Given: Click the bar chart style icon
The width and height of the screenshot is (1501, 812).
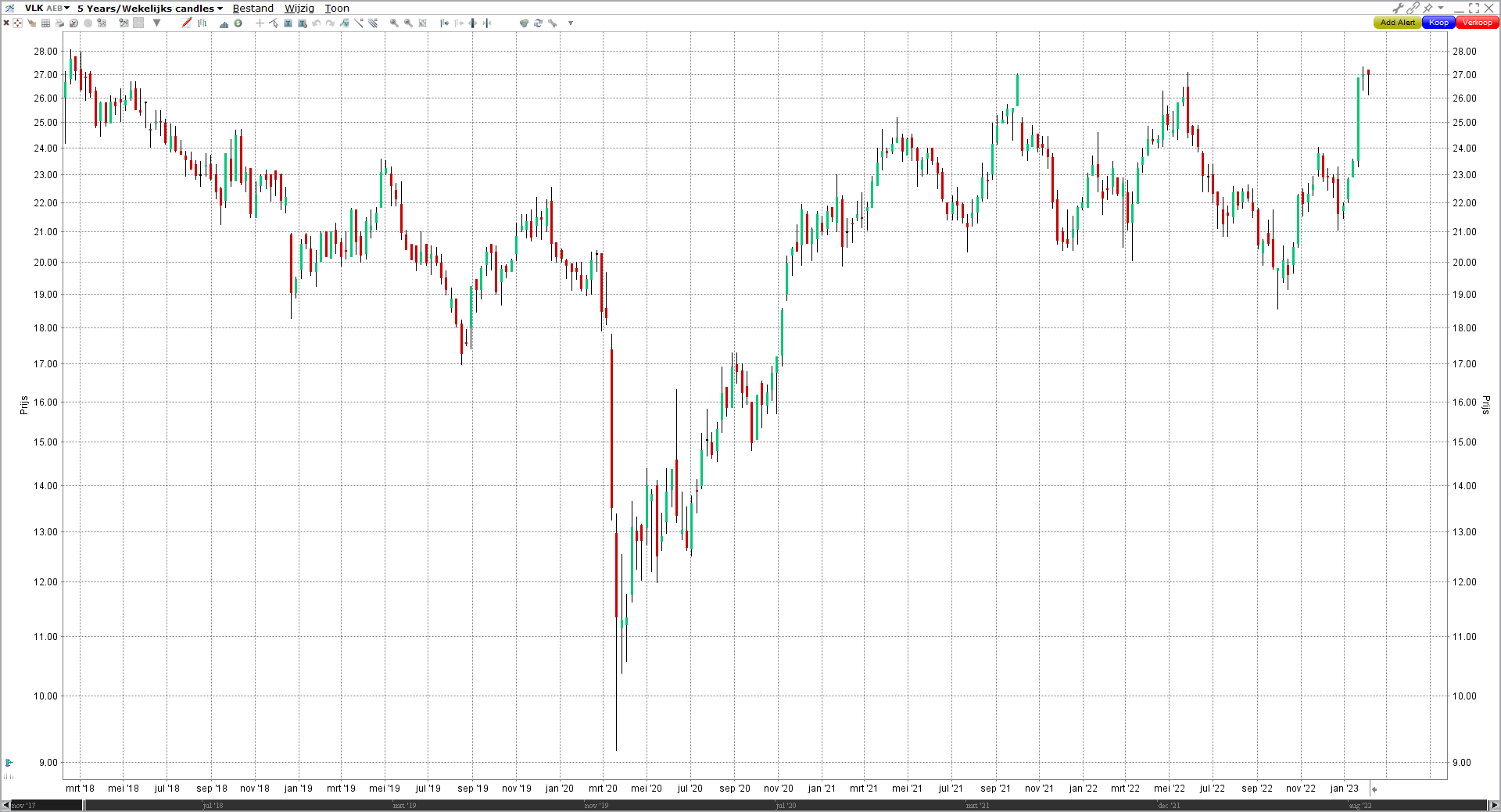Looking at the screenshot, I should click(x=202, y=23).
